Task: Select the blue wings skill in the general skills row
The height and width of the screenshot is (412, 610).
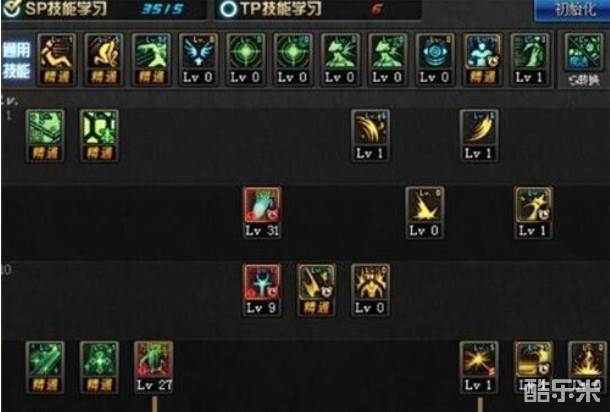Action: pyautogui.click(x=198, y=59)
